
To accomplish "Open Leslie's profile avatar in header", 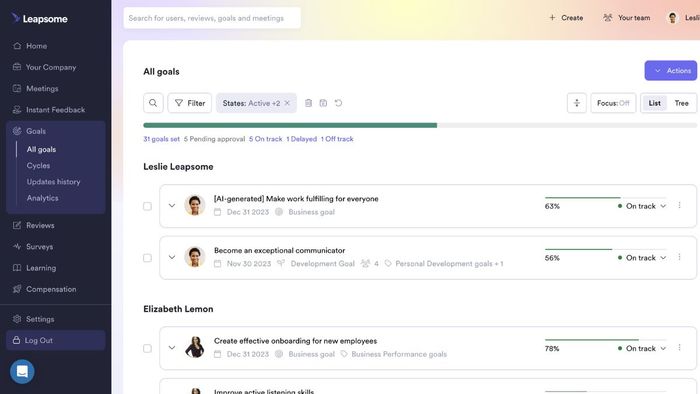I will point(672,18).
